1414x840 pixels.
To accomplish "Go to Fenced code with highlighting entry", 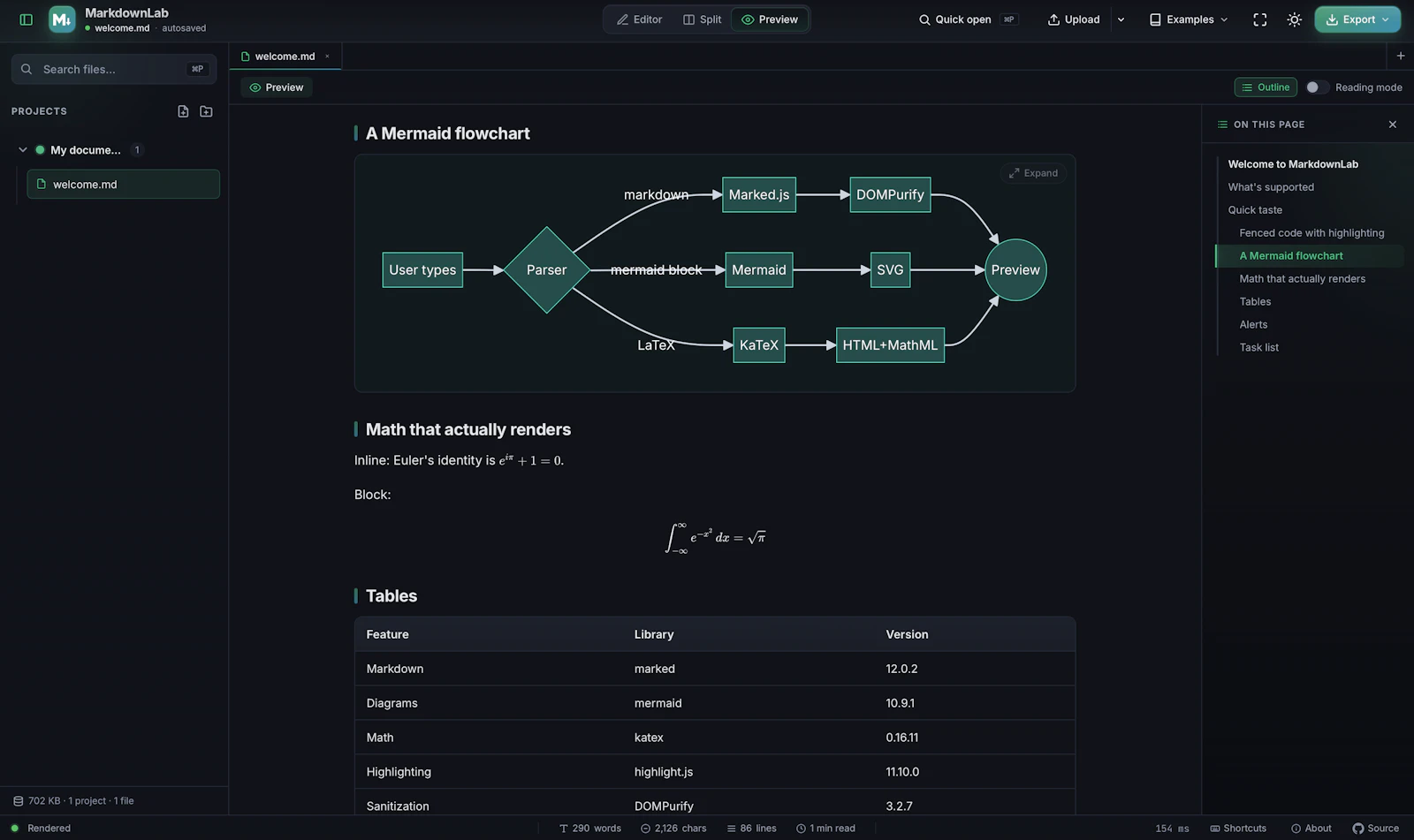I will pyautogui.click(x=1311, y=233).
